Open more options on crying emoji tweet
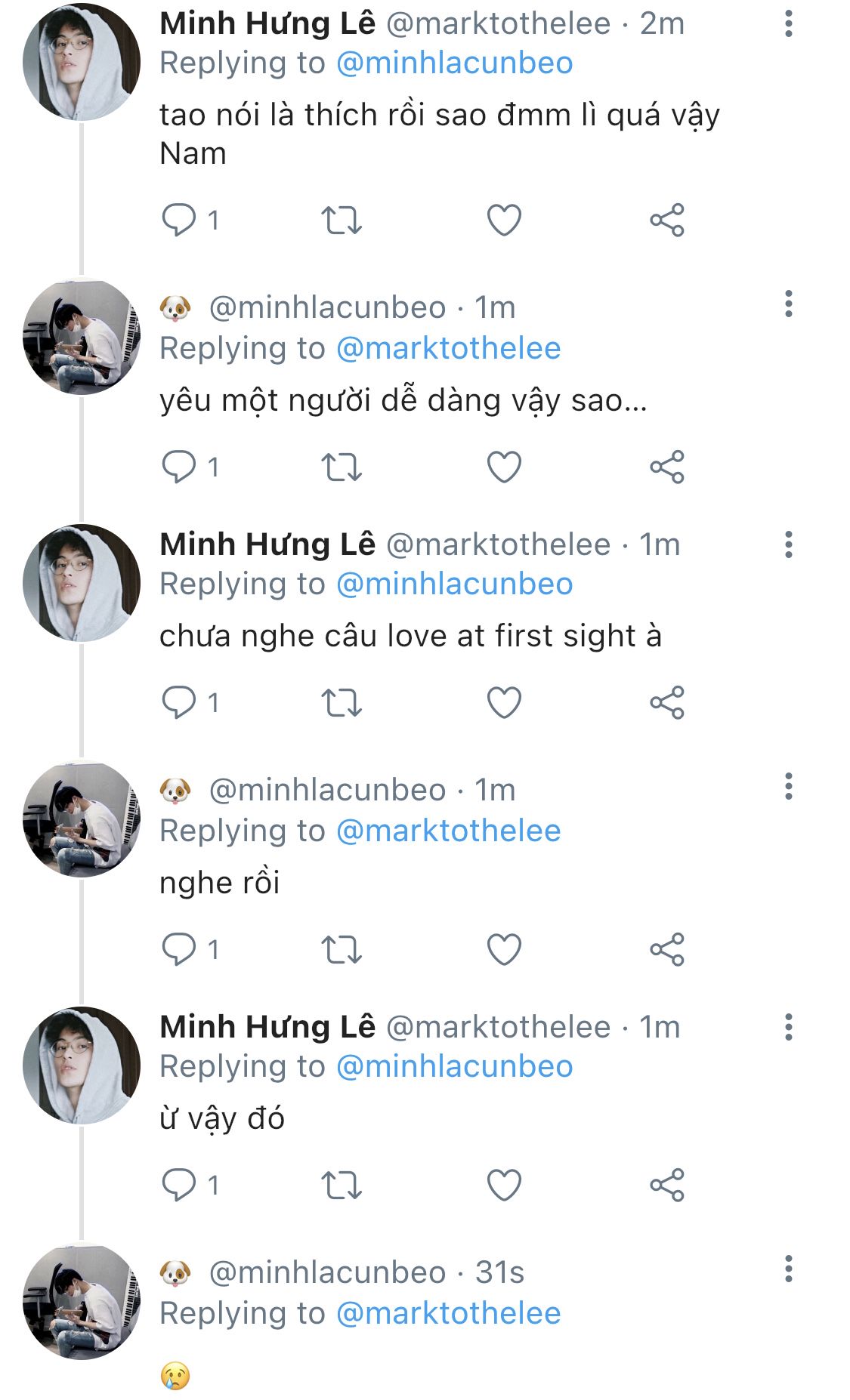 coord(788,1269)
